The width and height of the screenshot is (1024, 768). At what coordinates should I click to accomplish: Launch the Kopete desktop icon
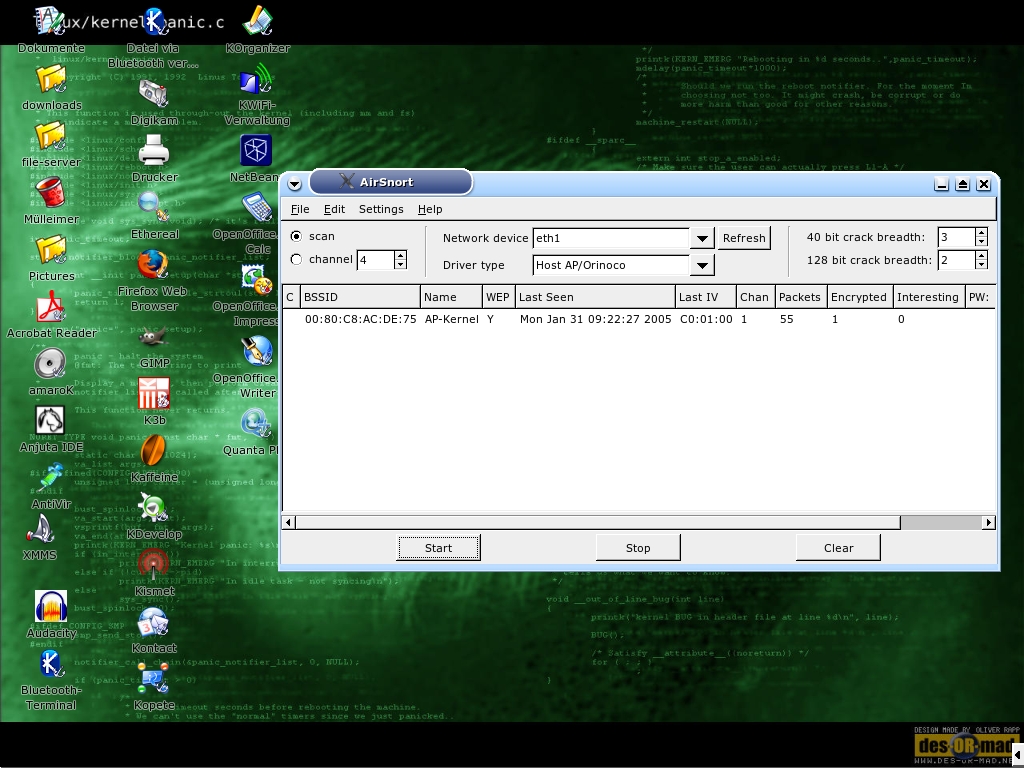click(x=154, y=679)
